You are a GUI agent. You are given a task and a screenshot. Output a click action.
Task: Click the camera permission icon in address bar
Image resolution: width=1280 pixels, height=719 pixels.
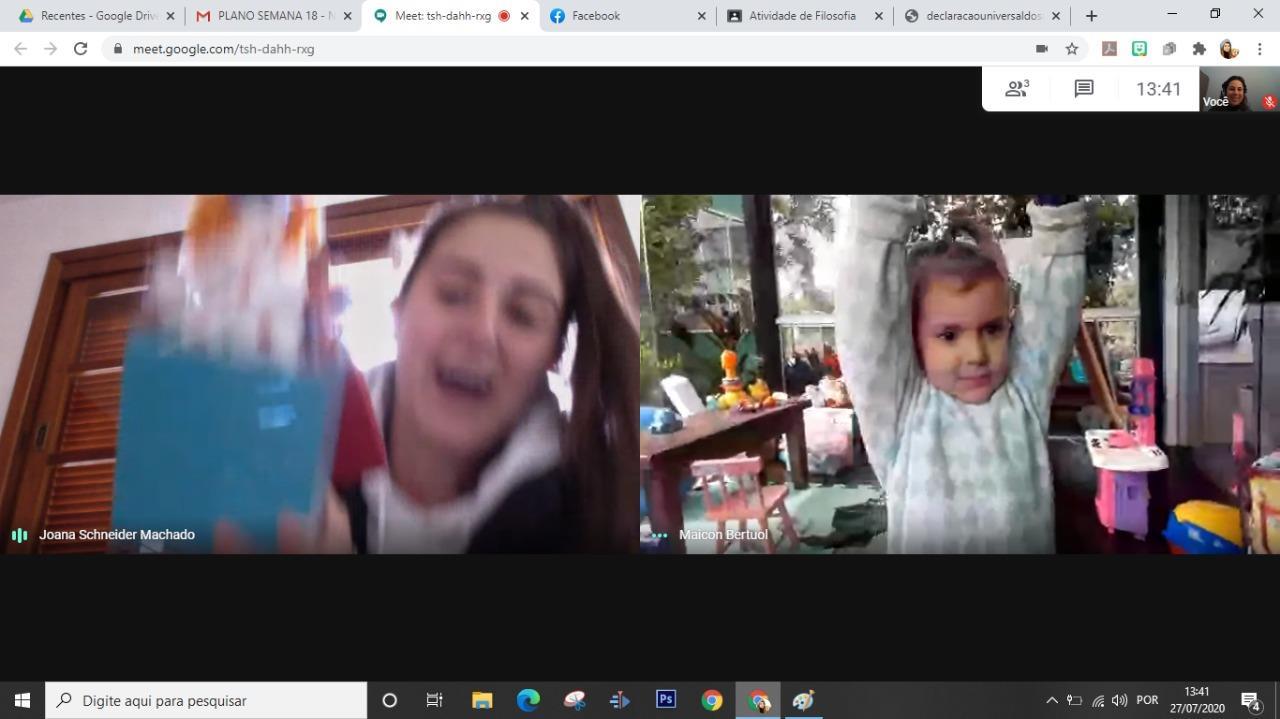click(1041, 49)
